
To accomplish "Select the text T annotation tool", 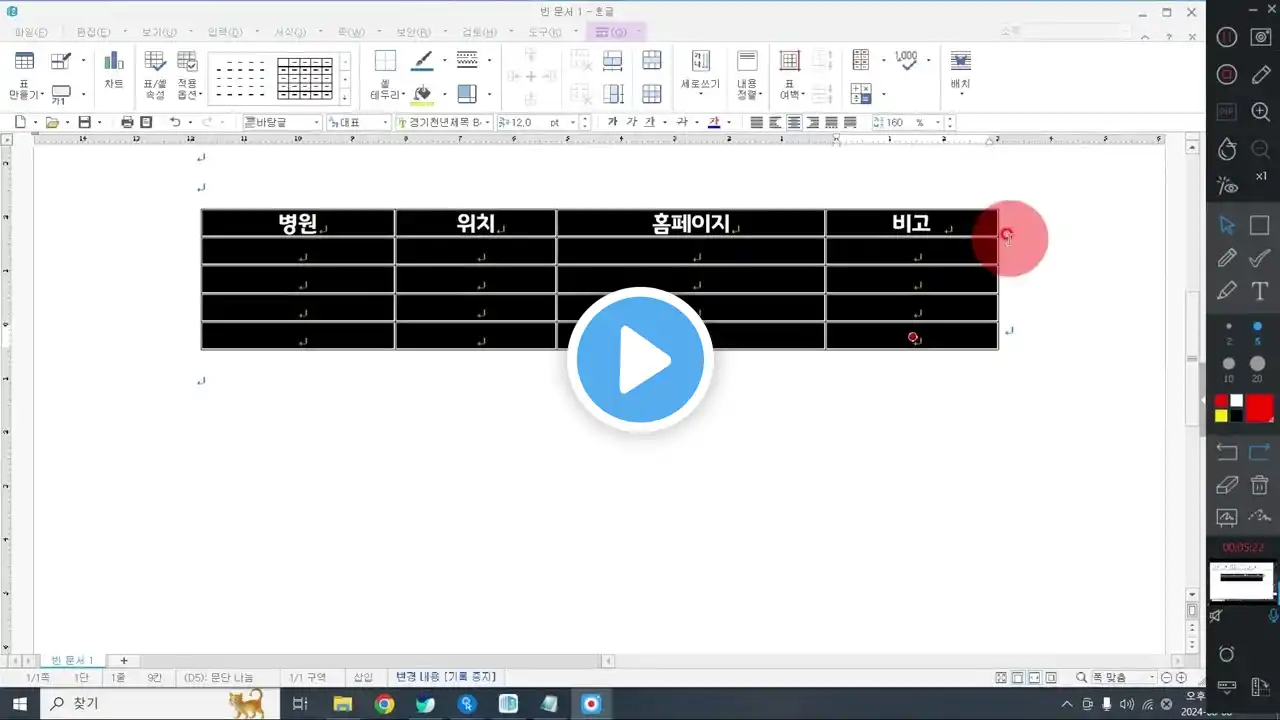I will click(1260, 291).
